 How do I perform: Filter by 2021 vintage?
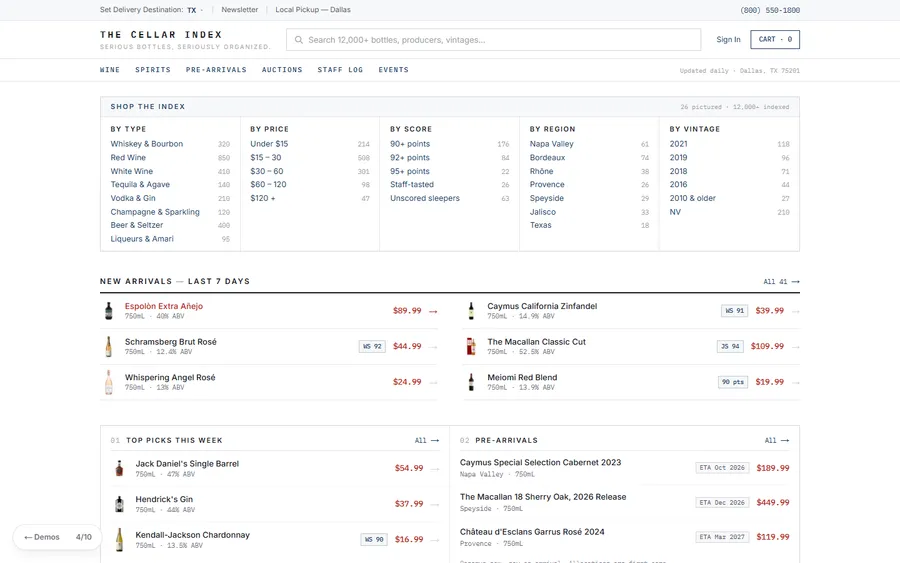click(x=678, y=144)
